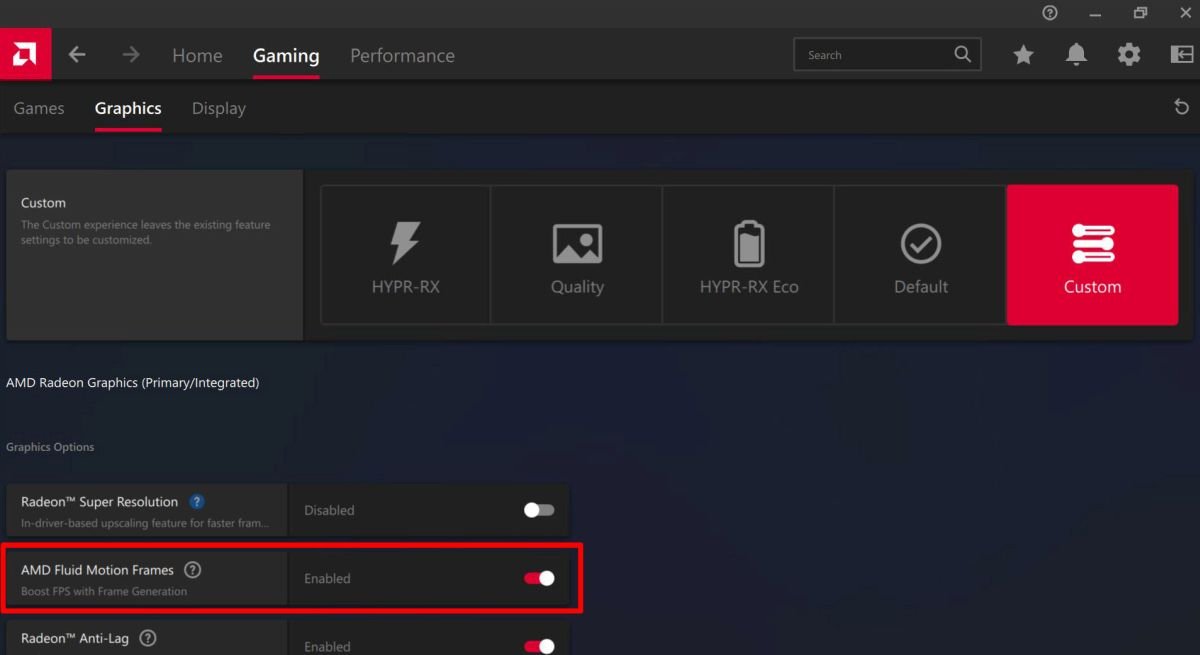The width and height of the screenshot is (1200, 655).
Task: Open the Performance tab
Action: (x=402, y=56)
